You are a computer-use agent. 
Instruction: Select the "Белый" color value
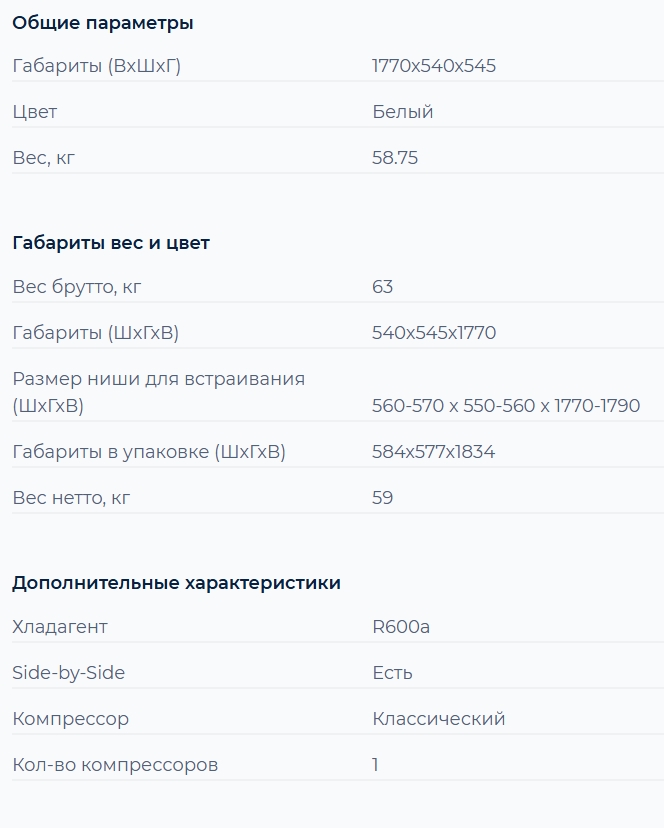click(403, 112)
